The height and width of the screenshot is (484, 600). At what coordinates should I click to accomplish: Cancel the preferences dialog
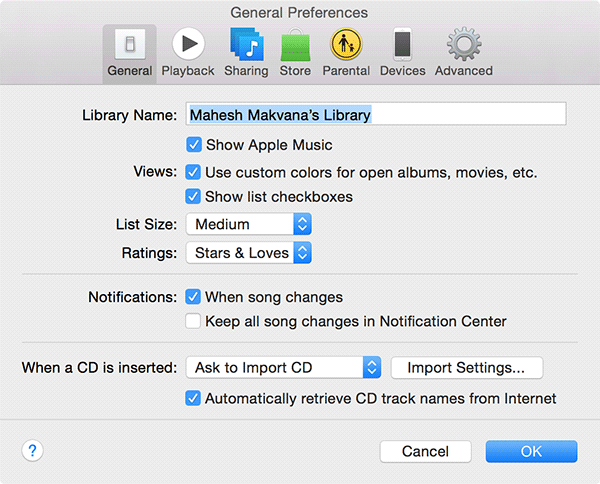(426, 451)
